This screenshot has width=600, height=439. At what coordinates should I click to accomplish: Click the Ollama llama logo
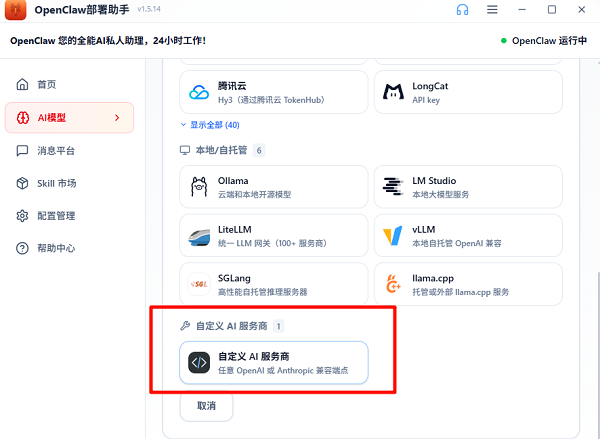pyautogui.click(x=199, y=187)
